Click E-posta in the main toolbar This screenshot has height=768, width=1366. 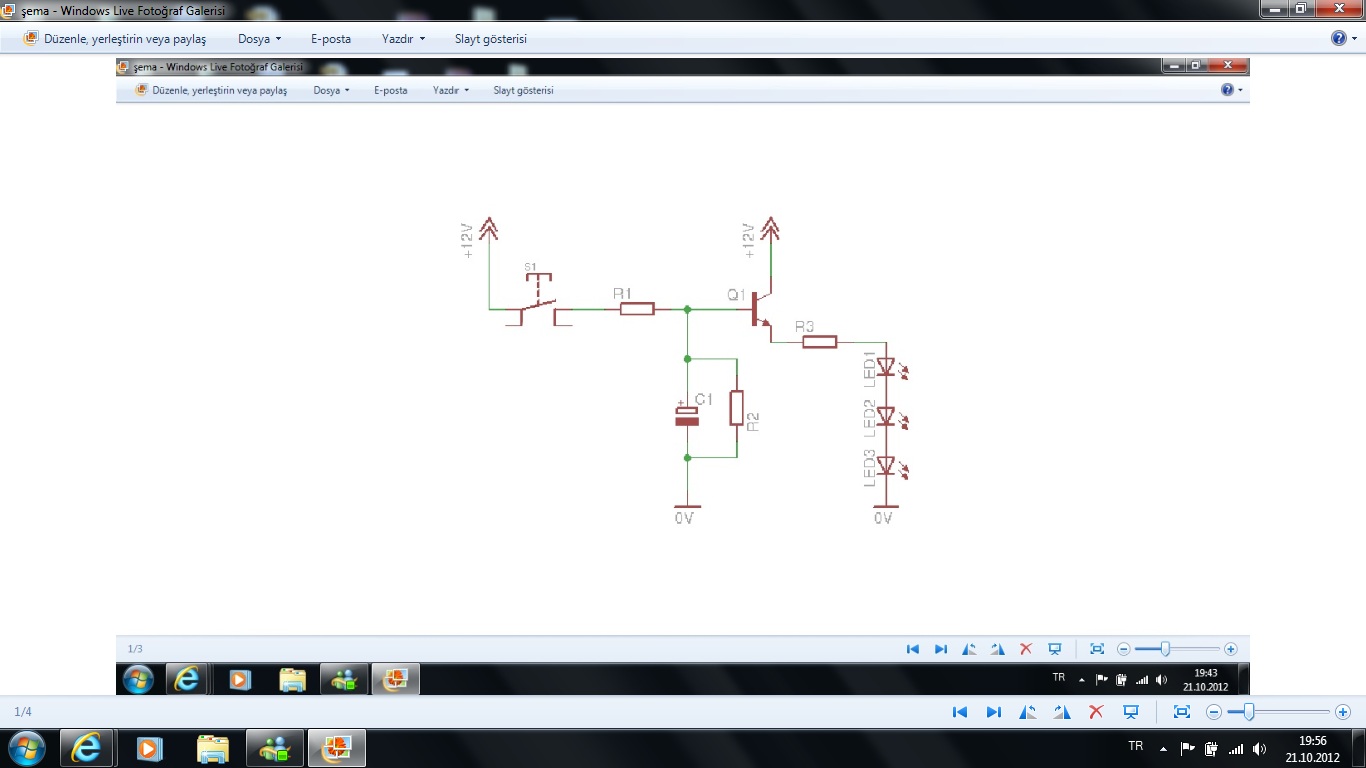click(331, 39)
